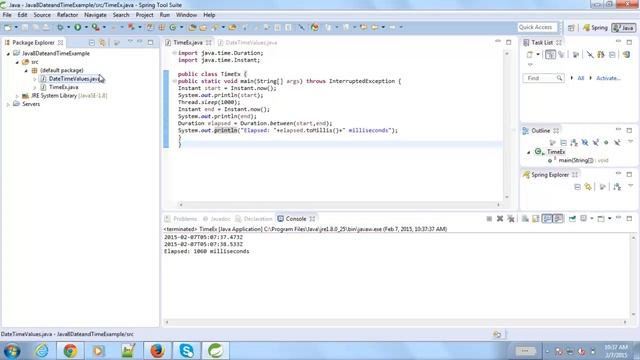The image size is (640, 360).
Task: Expand the TimeEx.java tree node
Action: click(35, 87)
